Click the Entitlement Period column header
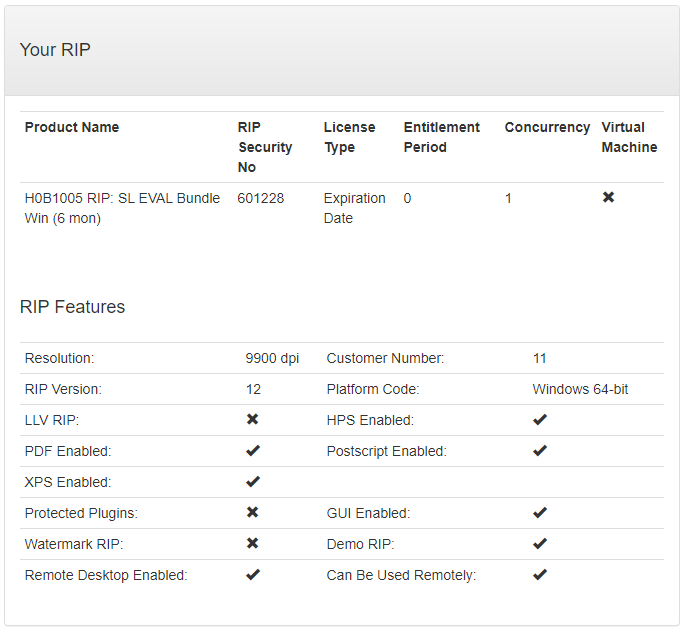687x631 pixels. click(441, 137)
